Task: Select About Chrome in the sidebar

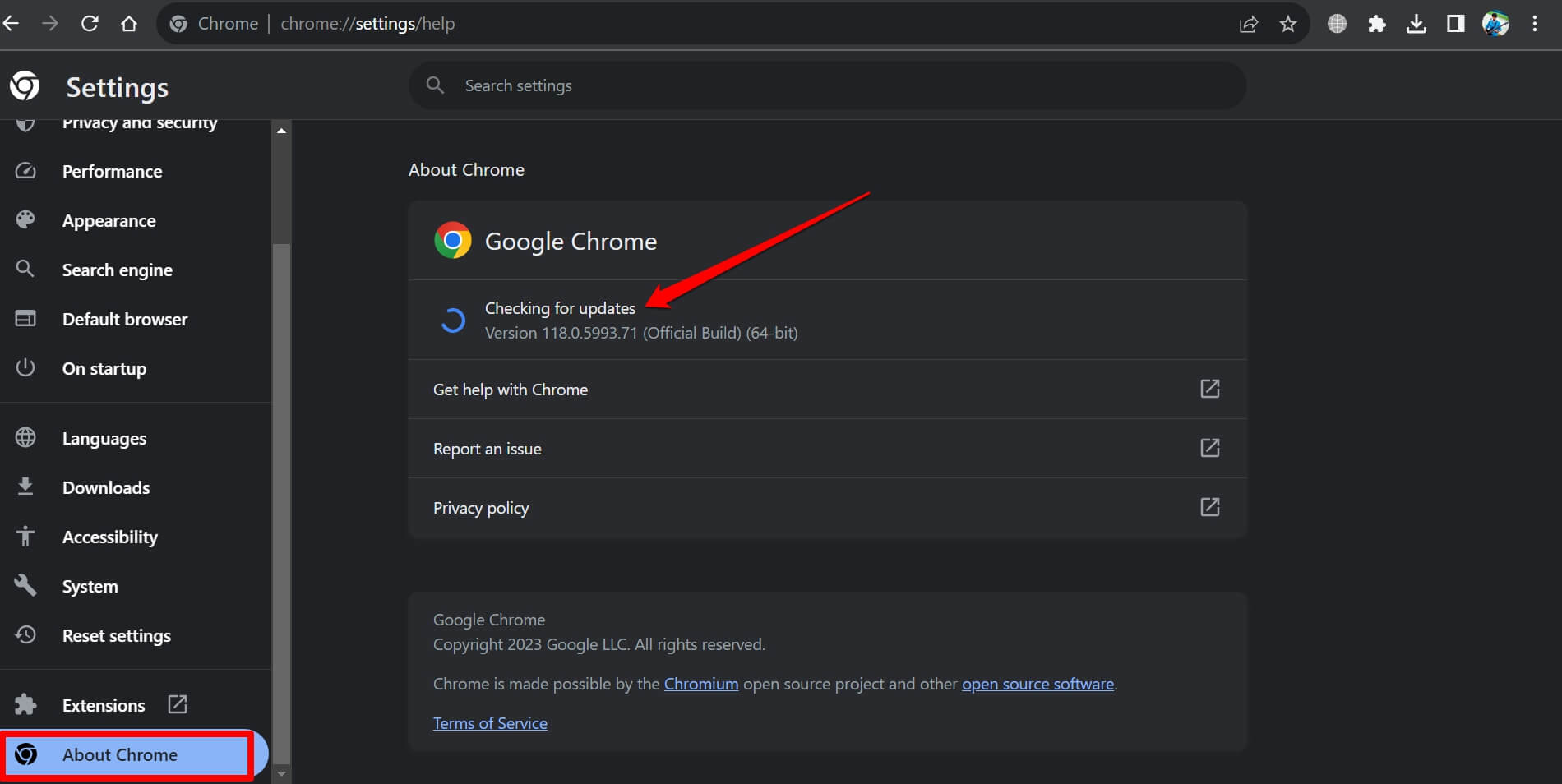Action: tap(119, 754)
